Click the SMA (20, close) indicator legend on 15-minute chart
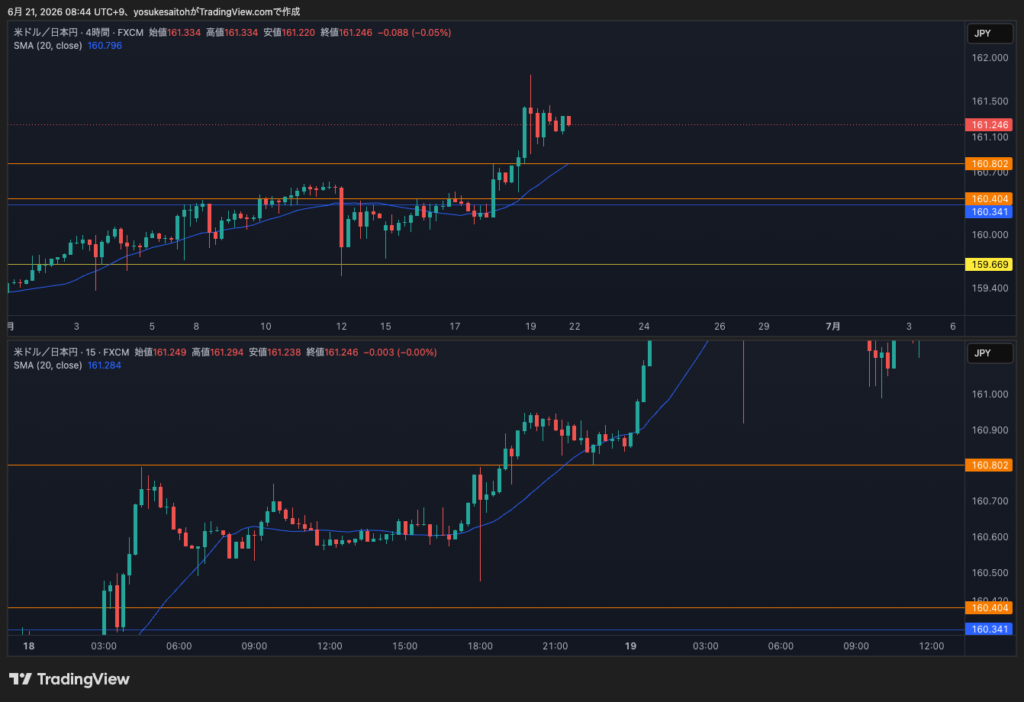 tap(48, 366)
